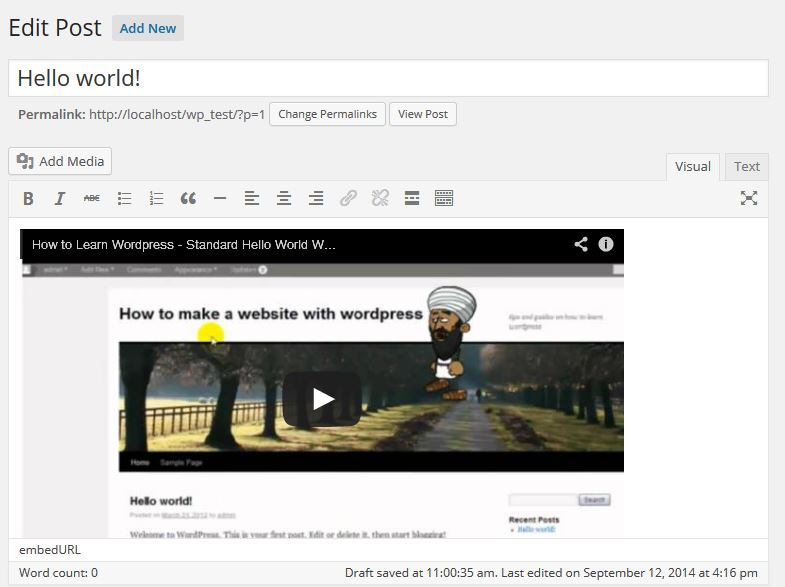
Task: Insert Read More tag
Action: (412, 199)
